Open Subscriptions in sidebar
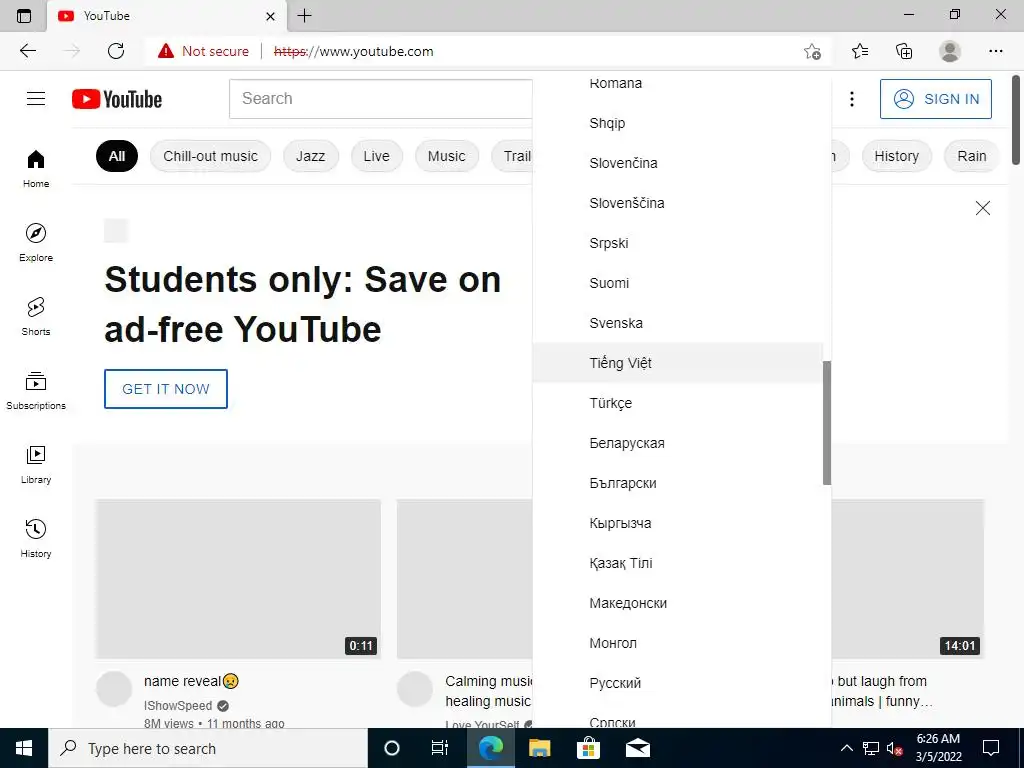The height and width of the screenshot is (768, 1024). [x=36, y=390]
